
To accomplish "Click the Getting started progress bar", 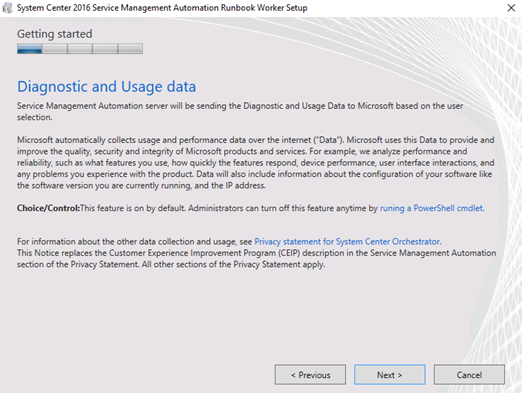I will coord(80,49).
